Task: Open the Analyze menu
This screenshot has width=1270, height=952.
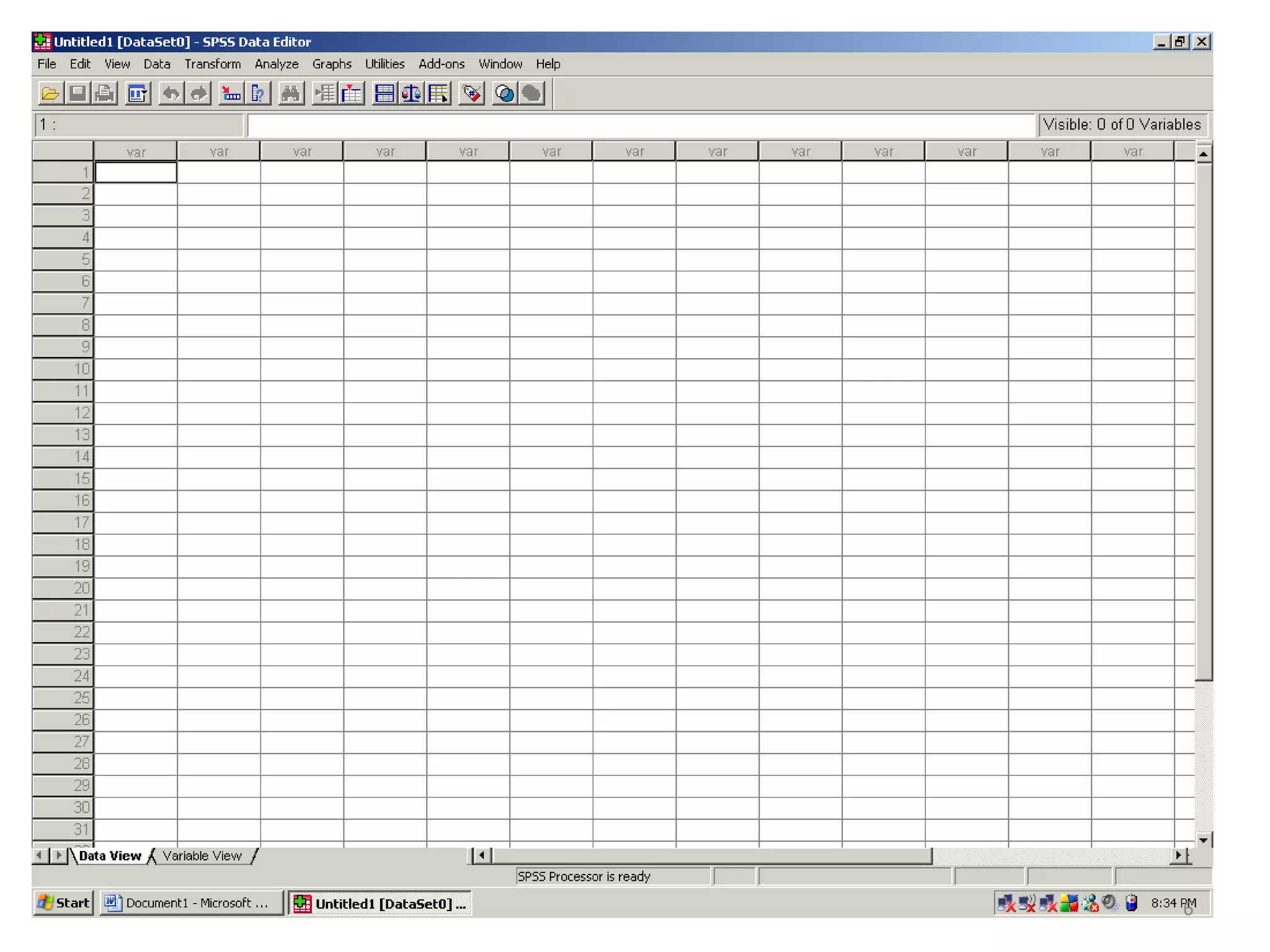Action: pyautogui.click(x=277, y=64)
